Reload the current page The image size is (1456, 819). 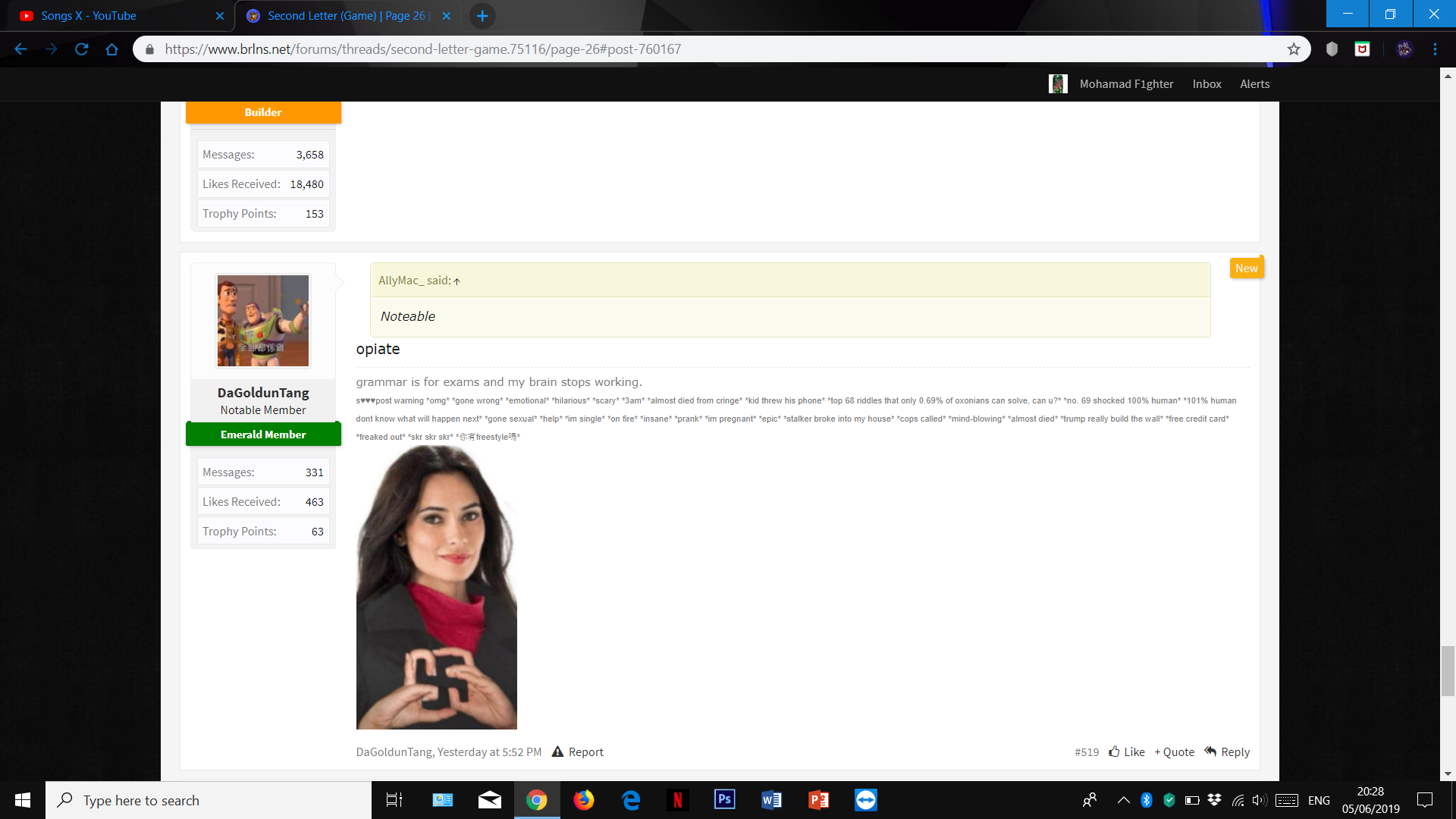82,49
